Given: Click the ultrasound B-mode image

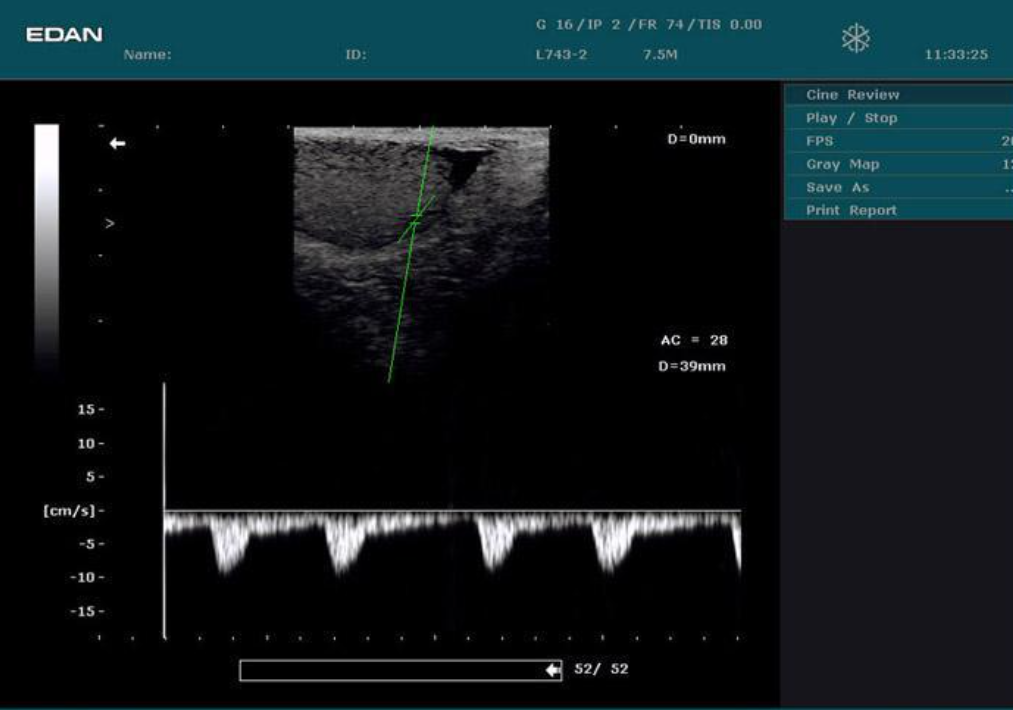Looking at the screenshot, I should [x=421, y=252].
